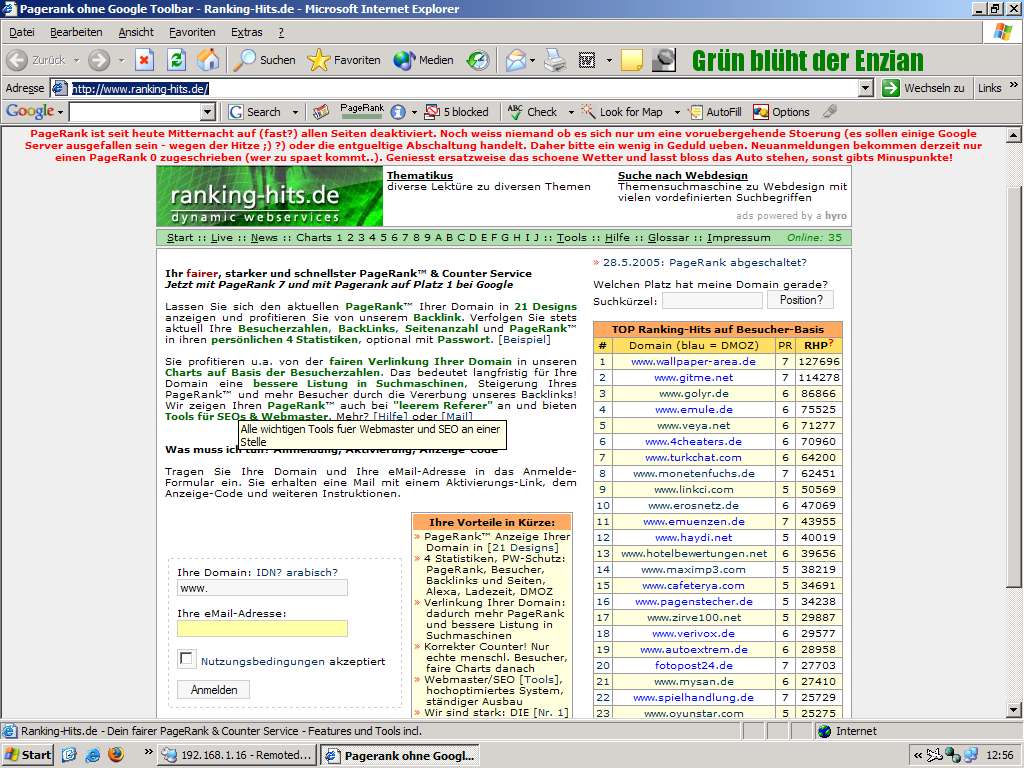This screenshot has width=1024, height=768.
Task: Click the Mail envelope icon
Action: pyautogui.click(x=515, y=60)
